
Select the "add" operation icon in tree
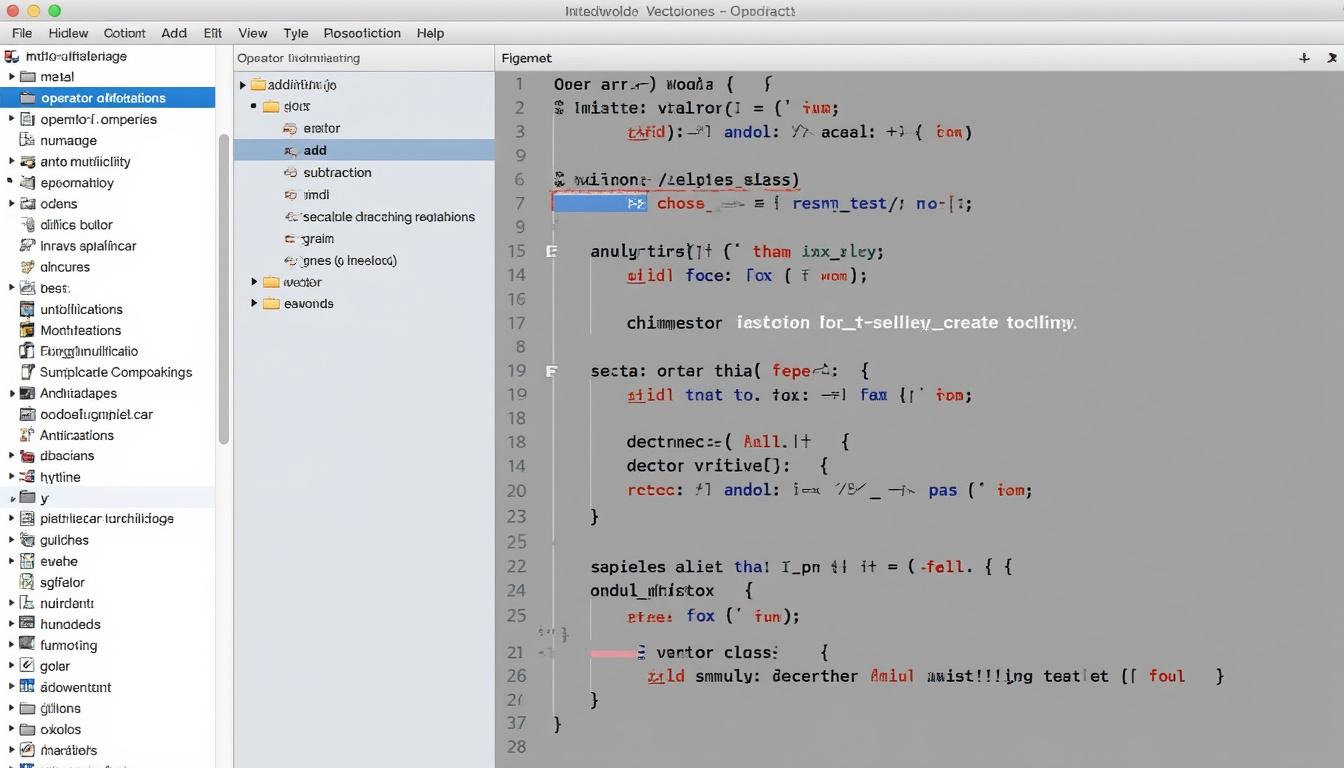291,150
